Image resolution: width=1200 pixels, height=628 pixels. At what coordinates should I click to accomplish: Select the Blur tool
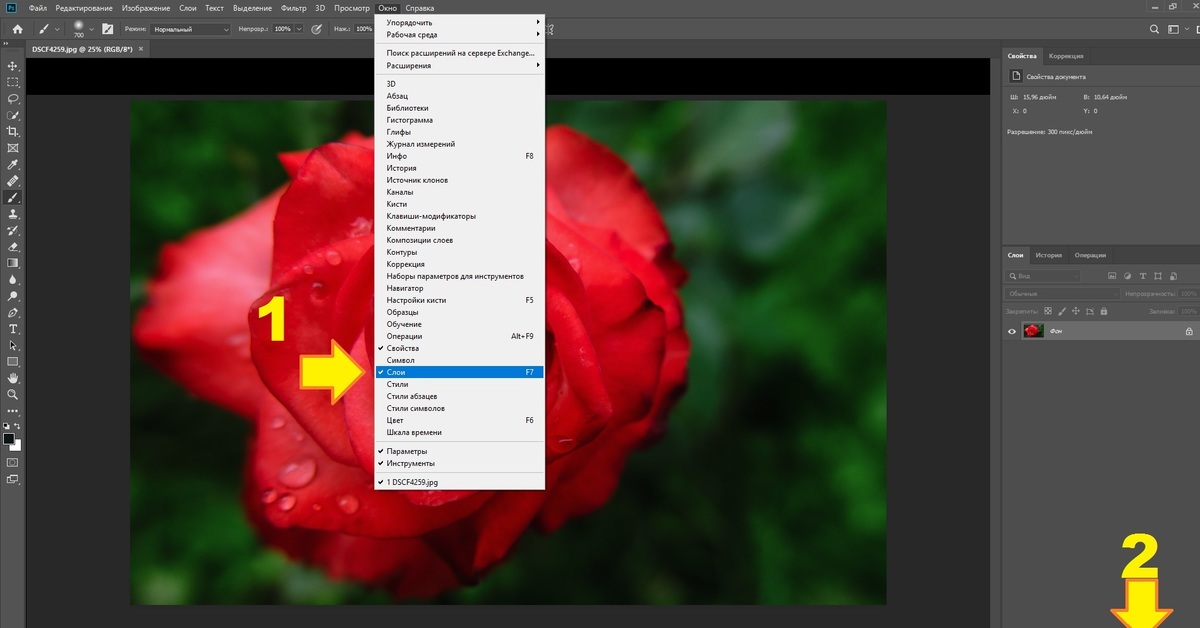13,280
